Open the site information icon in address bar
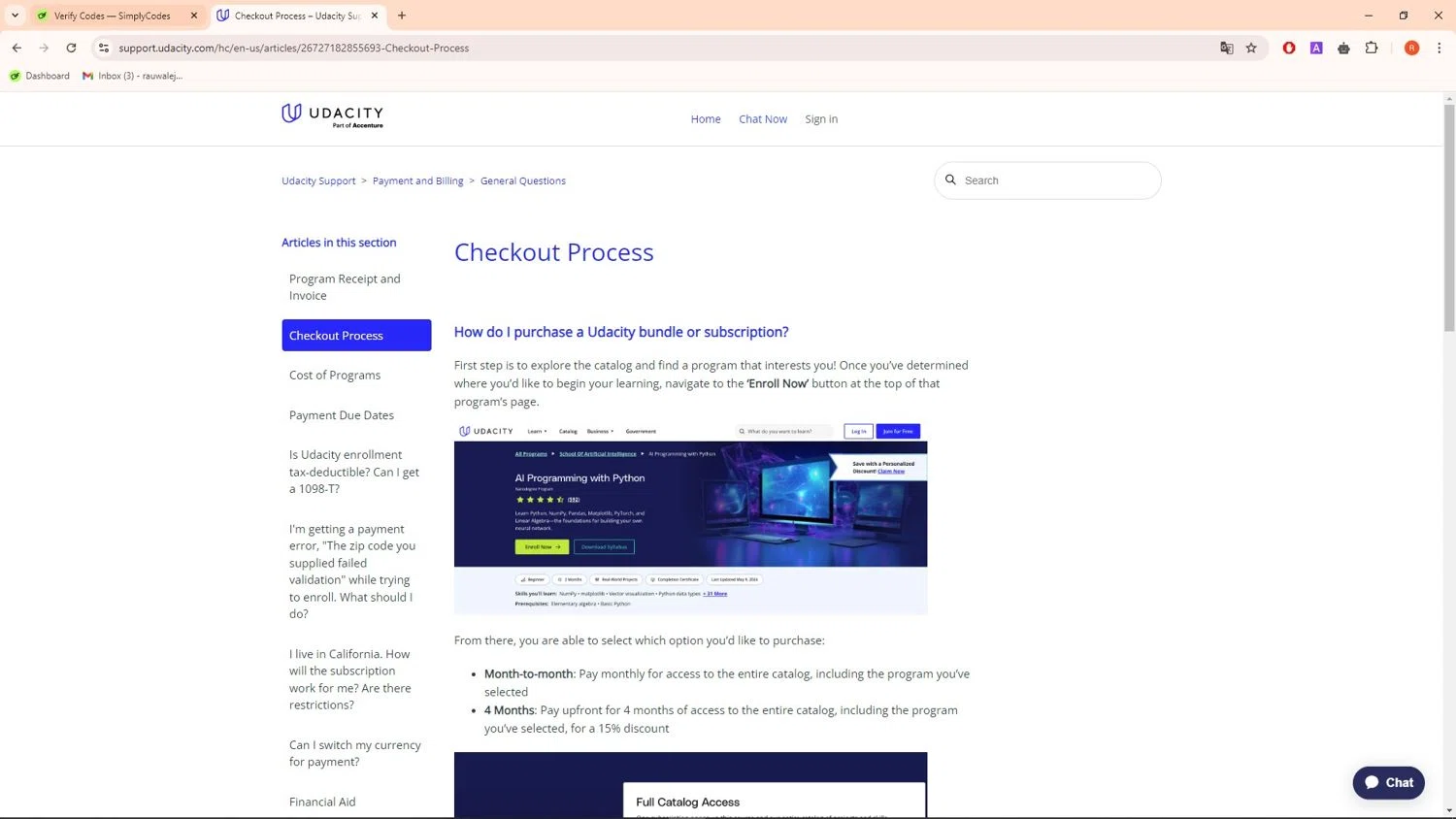The width and height of the screenshot is (1456, 819). point(104,48)
